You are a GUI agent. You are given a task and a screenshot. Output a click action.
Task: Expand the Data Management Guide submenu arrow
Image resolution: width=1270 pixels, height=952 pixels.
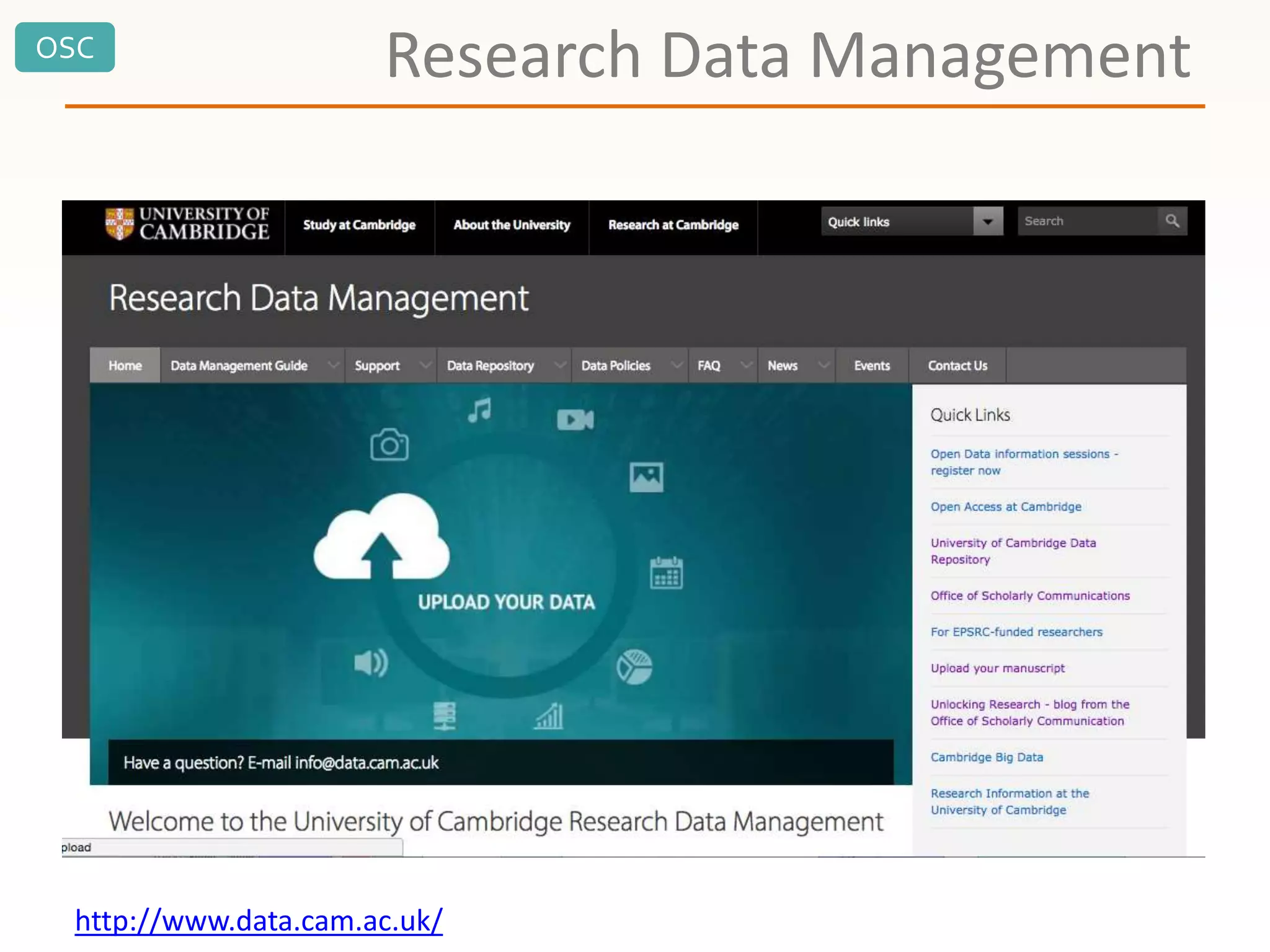[x=334, y=365]
